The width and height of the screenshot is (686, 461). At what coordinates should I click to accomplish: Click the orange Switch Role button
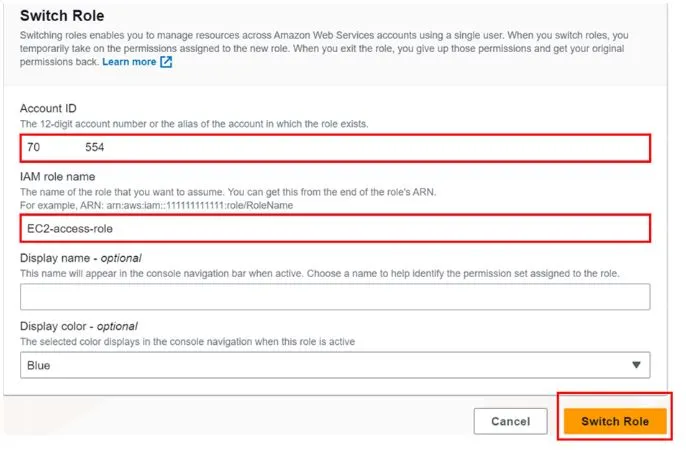pyautogui.click(x=615, y=421)
